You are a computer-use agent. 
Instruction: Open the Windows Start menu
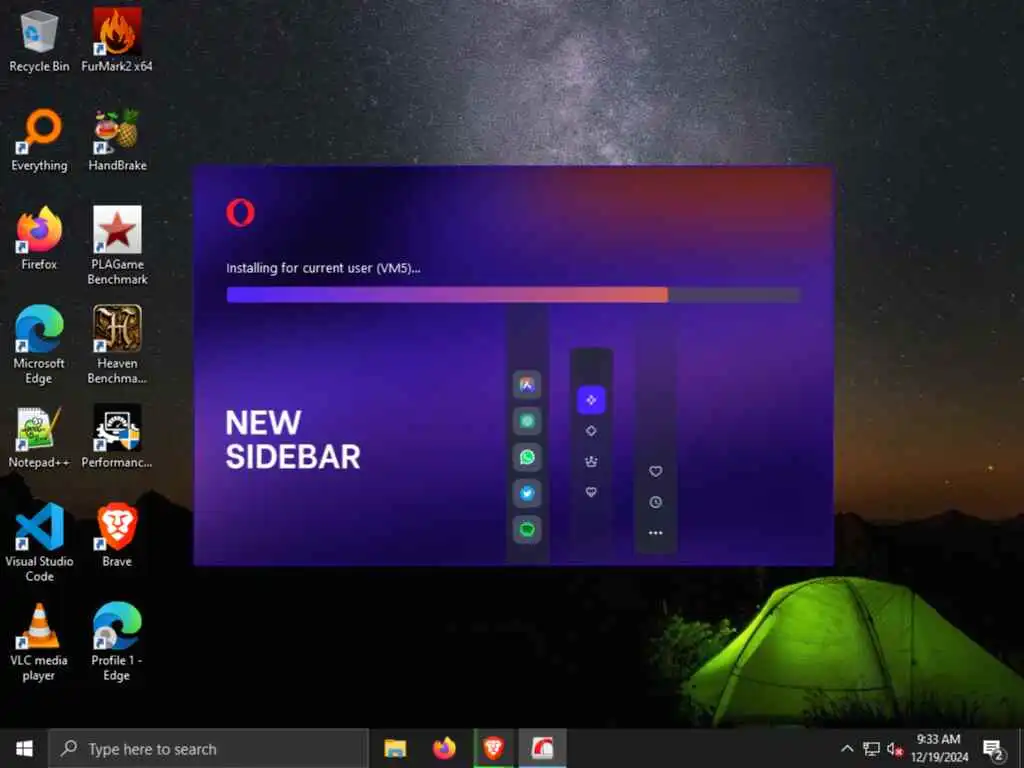24,748
